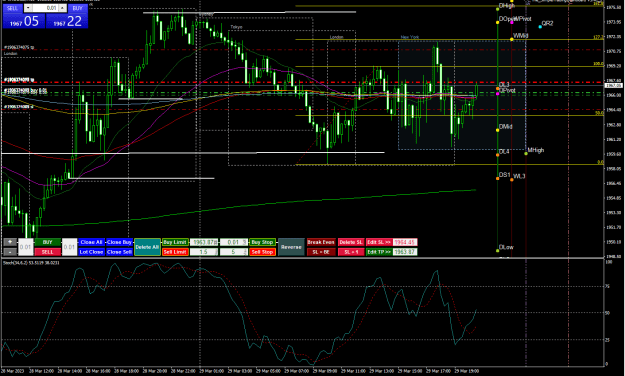Click the Edit TP >> button
Viewport: 625px width, 376px height.
click(x=379, y=252)
